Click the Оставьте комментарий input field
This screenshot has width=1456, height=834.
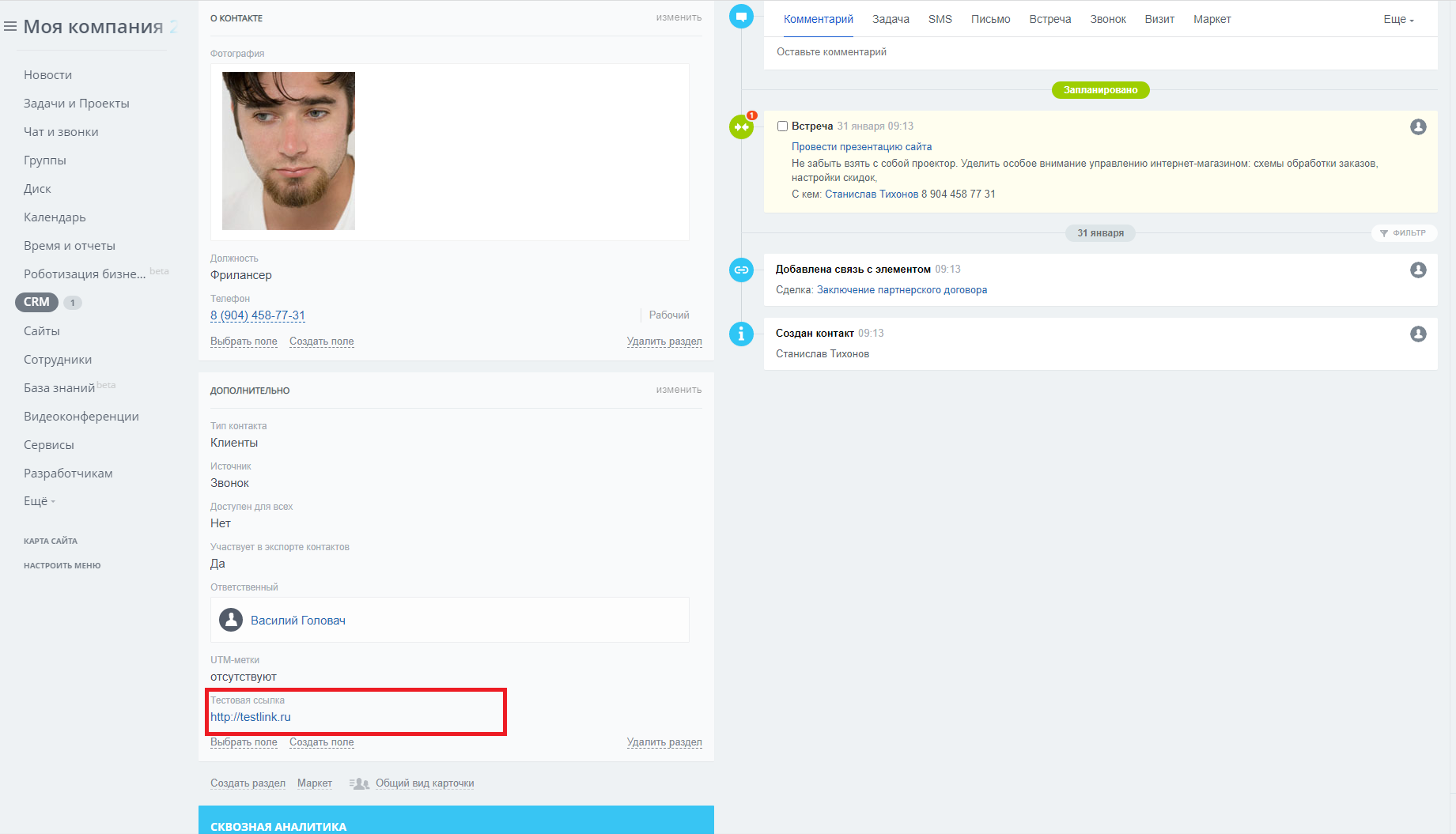tap(1100, 52)
